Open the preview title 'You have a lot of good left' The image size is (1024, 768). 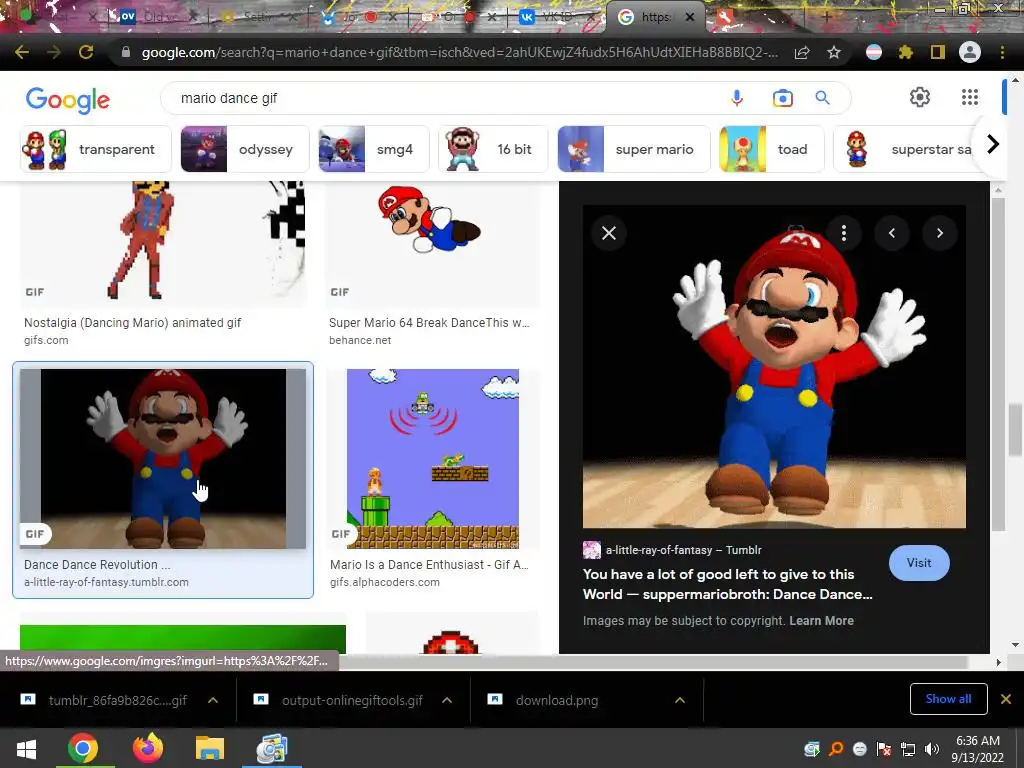(x=728, y=584)
